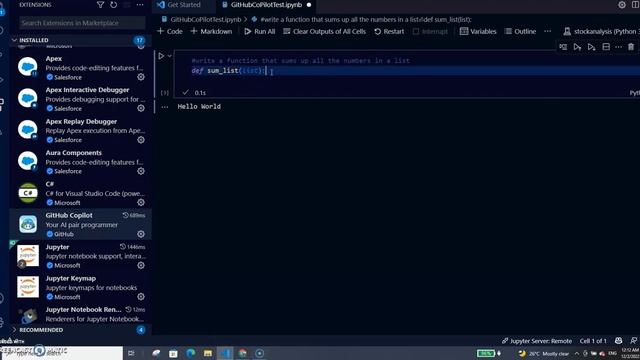Open File Explorer from taskbar
640x360 pixels.
[x=208, y=353]
